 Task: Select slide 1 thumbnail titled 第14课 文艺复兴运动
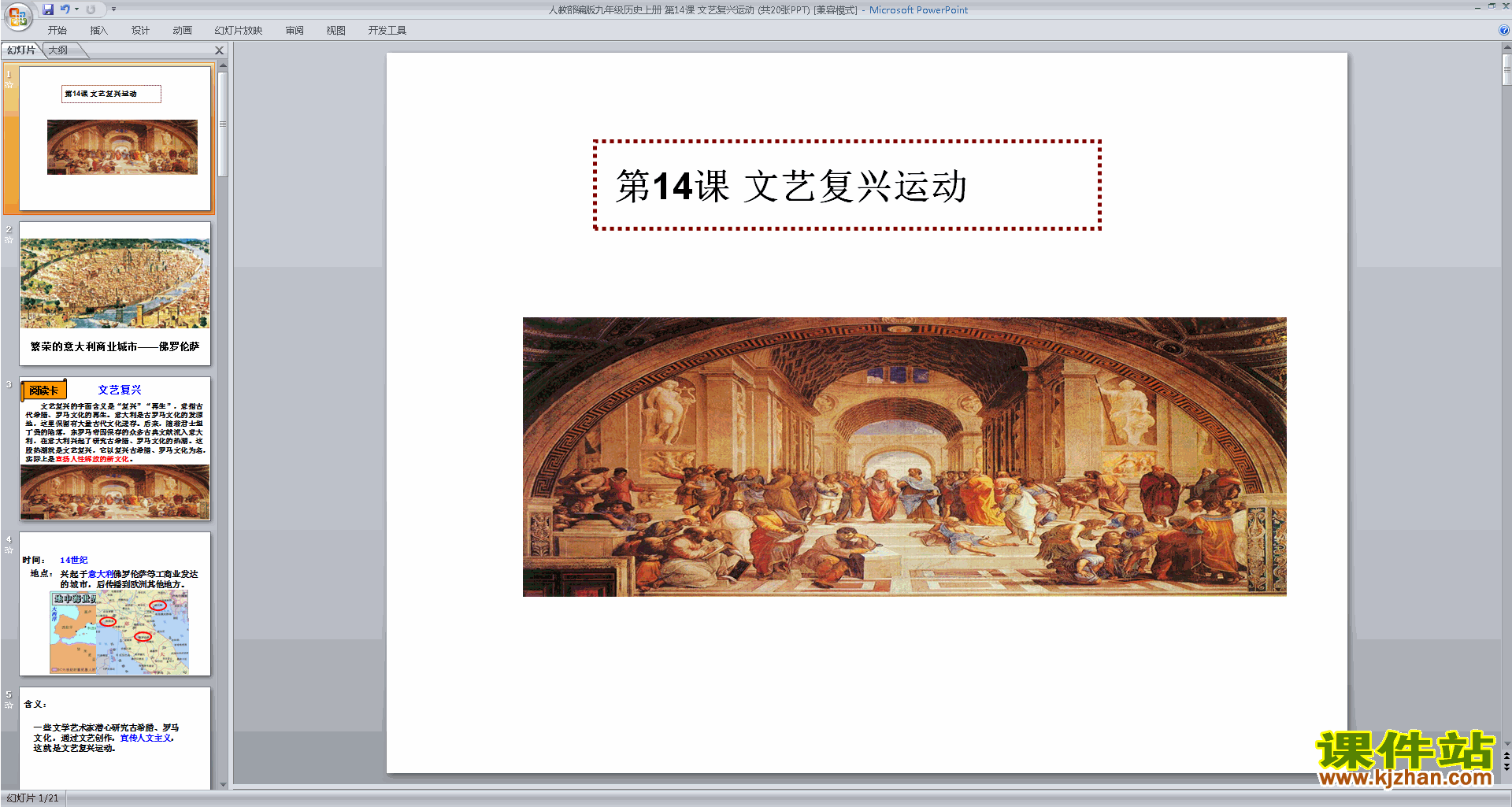coord(115,139)
